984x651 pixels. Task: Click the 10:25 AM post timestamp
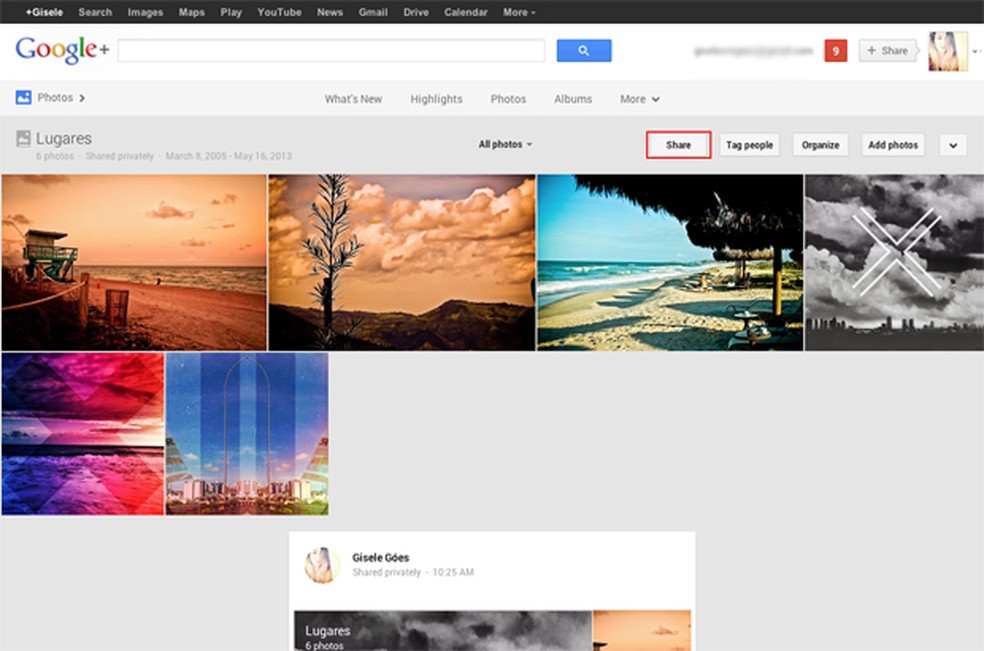point(453,573)
